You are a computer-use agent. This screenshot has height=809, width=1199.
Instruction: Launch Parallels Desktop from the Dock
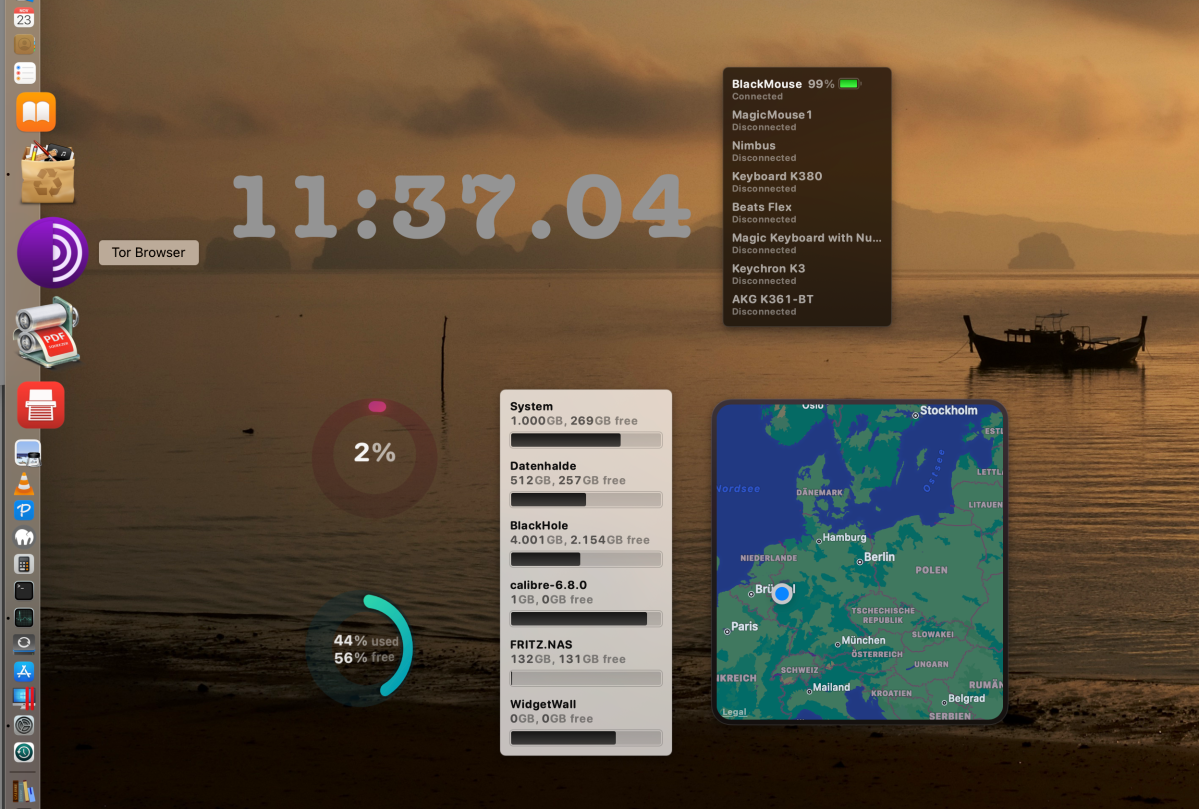pos(24,697)
